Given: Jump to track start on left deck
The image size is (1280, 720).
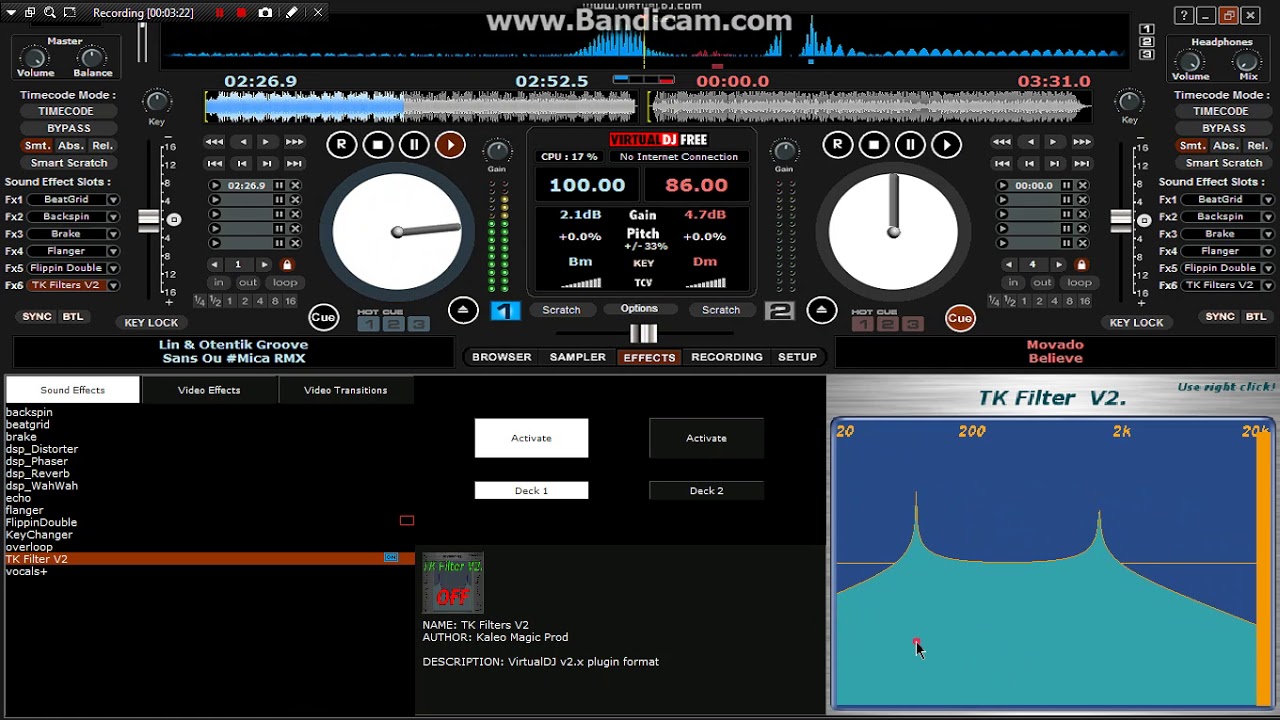Looking at the screenshot, I should click(214, 163).
